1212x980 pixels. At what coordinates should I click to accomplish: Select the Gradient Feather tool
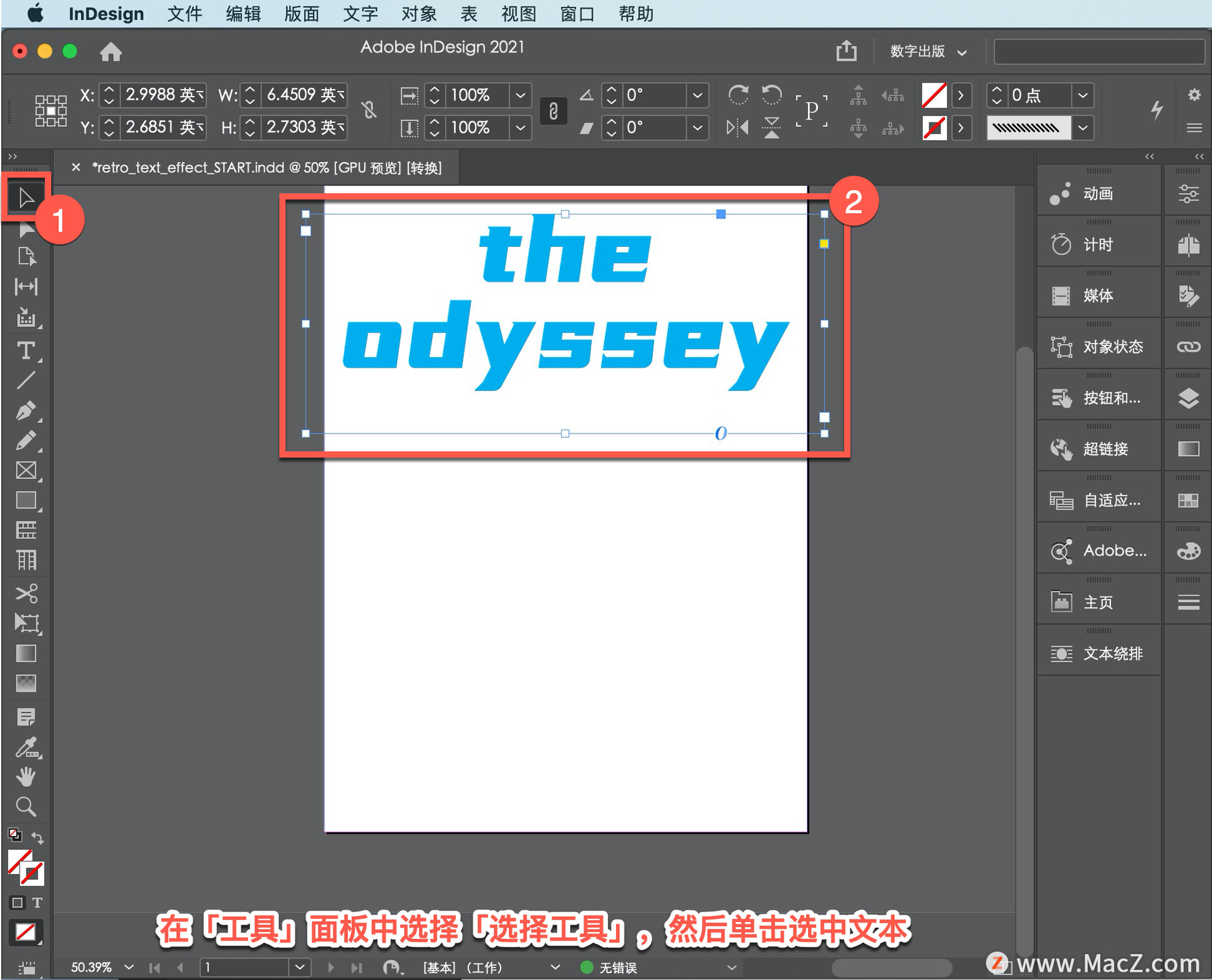[26, 683]
